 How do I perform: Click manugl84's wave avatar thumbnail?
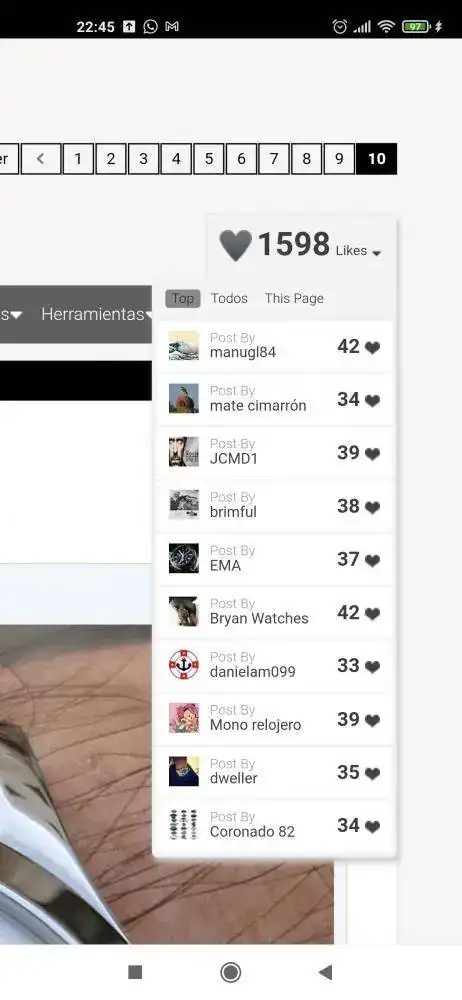click(x=184, y=346)
